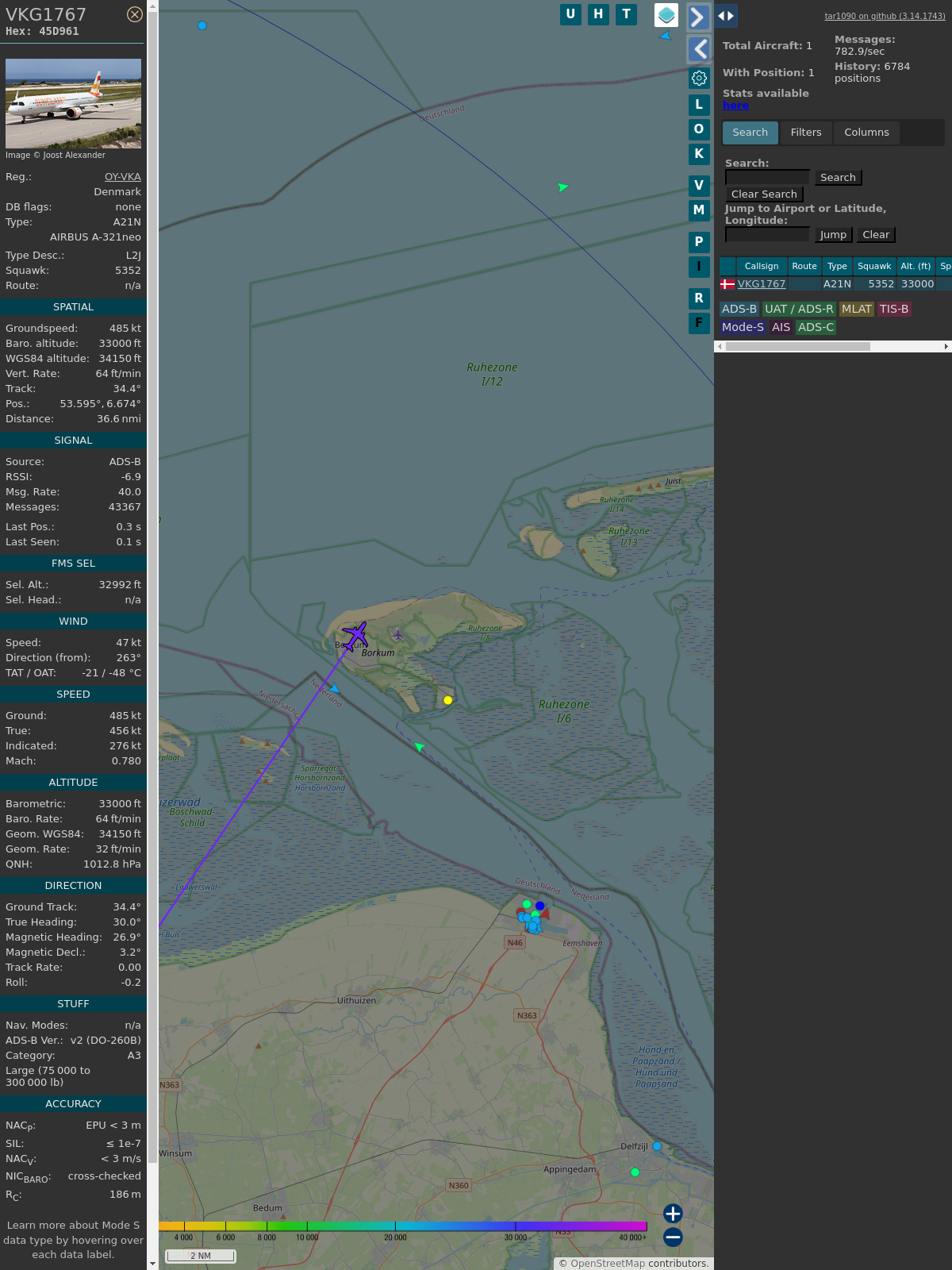Click the green aircraft marker over the sea
The width and height of the screenshot is (952, 1270).
(x=562, y=187)
